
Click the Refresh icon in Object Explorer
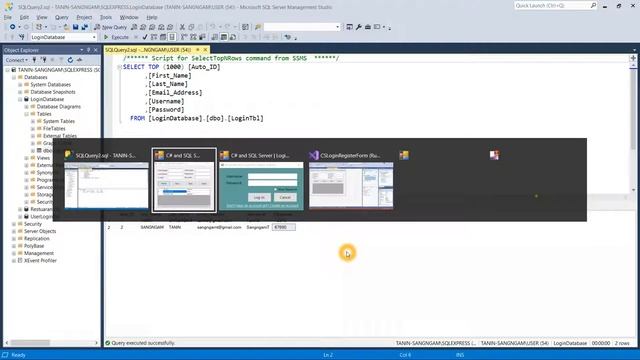pyautogui.click(x=70, y=60)
